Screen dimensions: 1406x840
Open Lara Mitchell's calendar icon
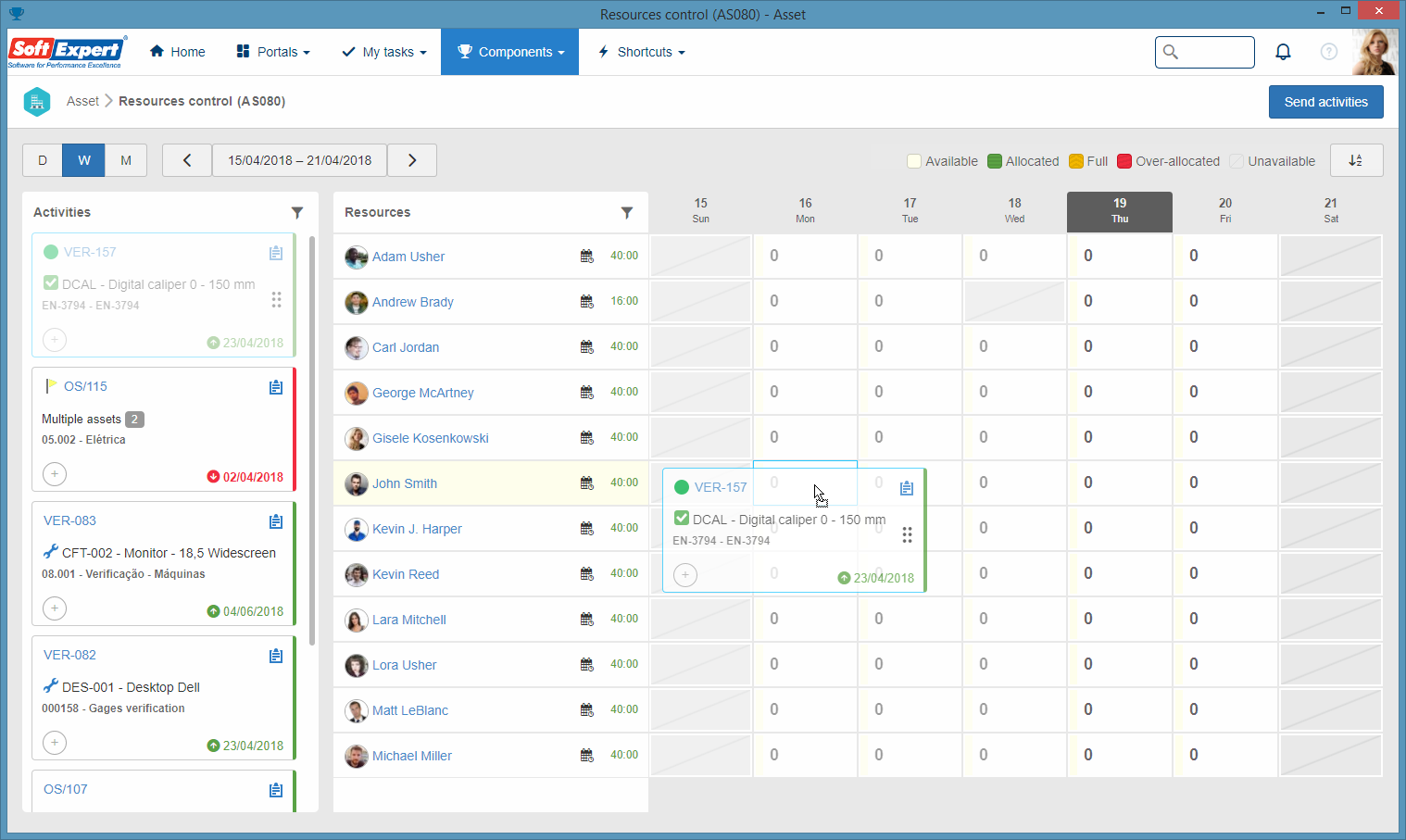point(587,620)
